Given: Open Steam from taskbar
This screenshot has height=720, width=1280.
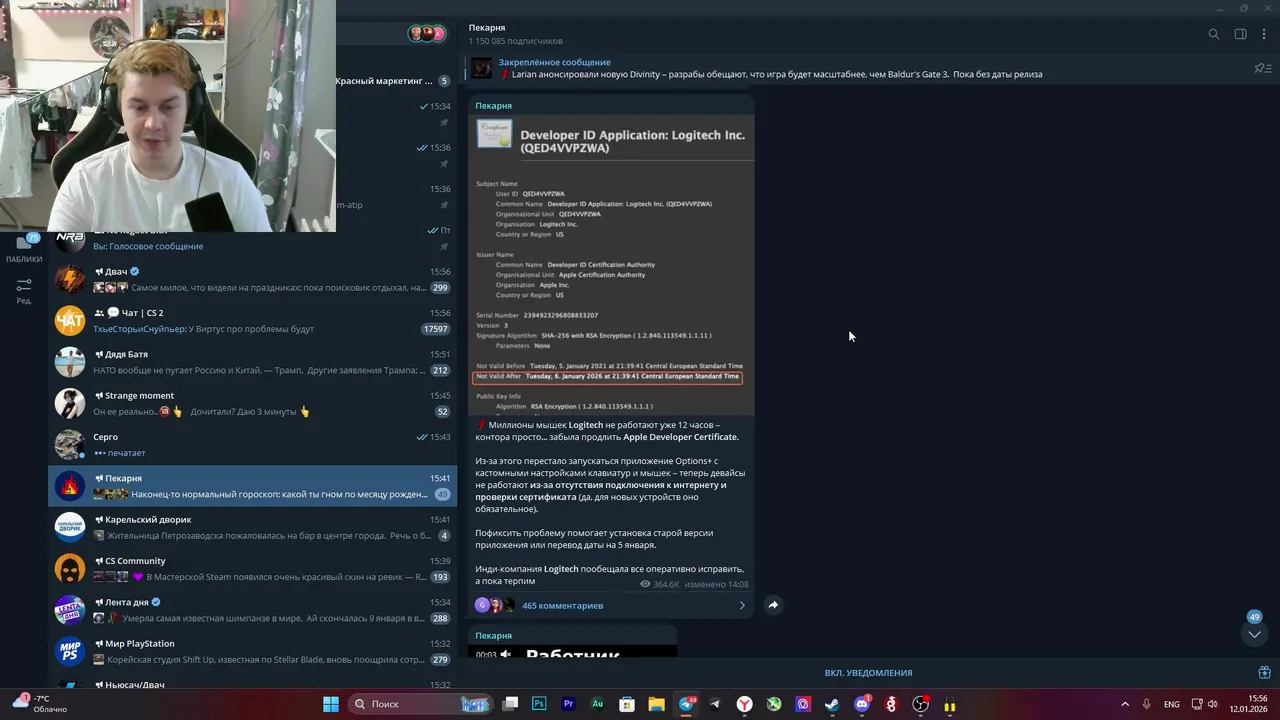Looking at the screenshot, I should tap(832, 704).
